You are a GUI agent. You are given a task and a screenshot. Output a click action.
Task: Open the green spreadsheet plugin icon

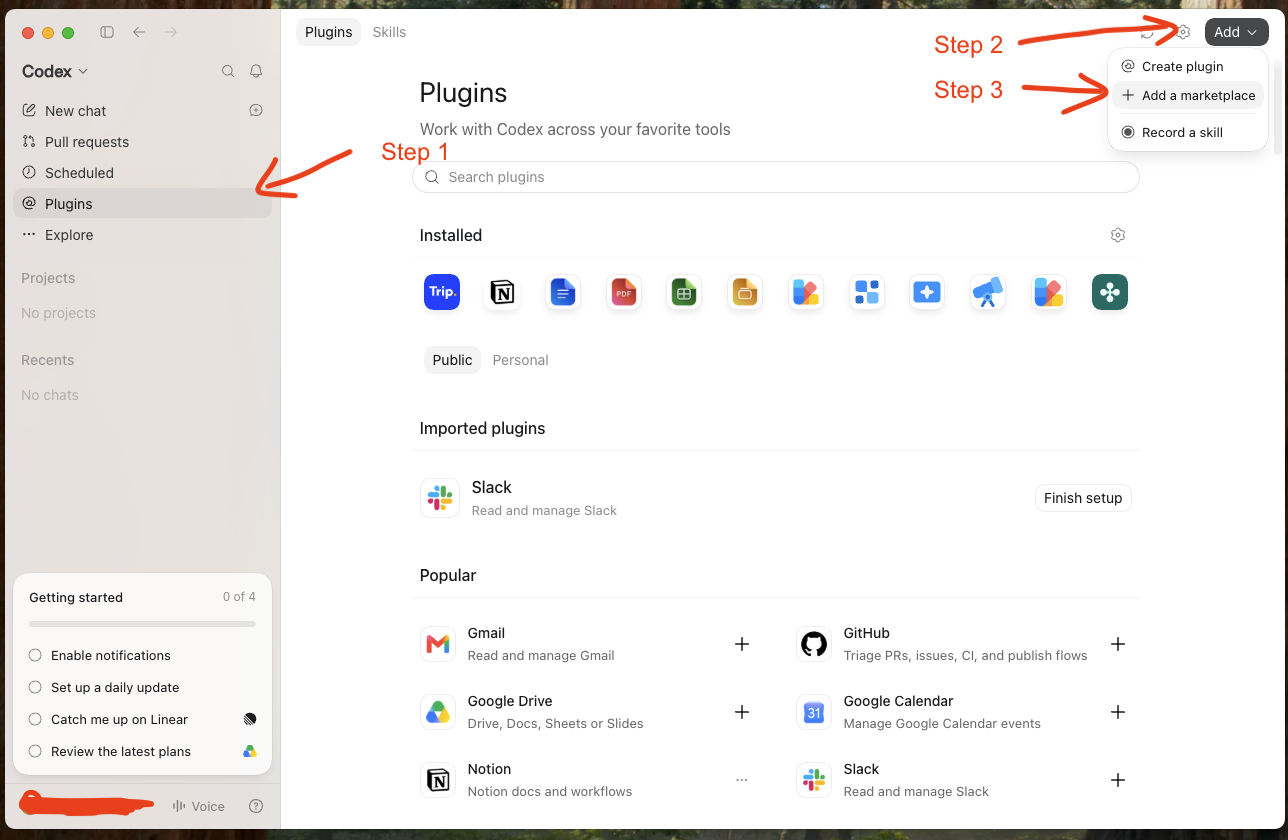click(x=684, y=292)
